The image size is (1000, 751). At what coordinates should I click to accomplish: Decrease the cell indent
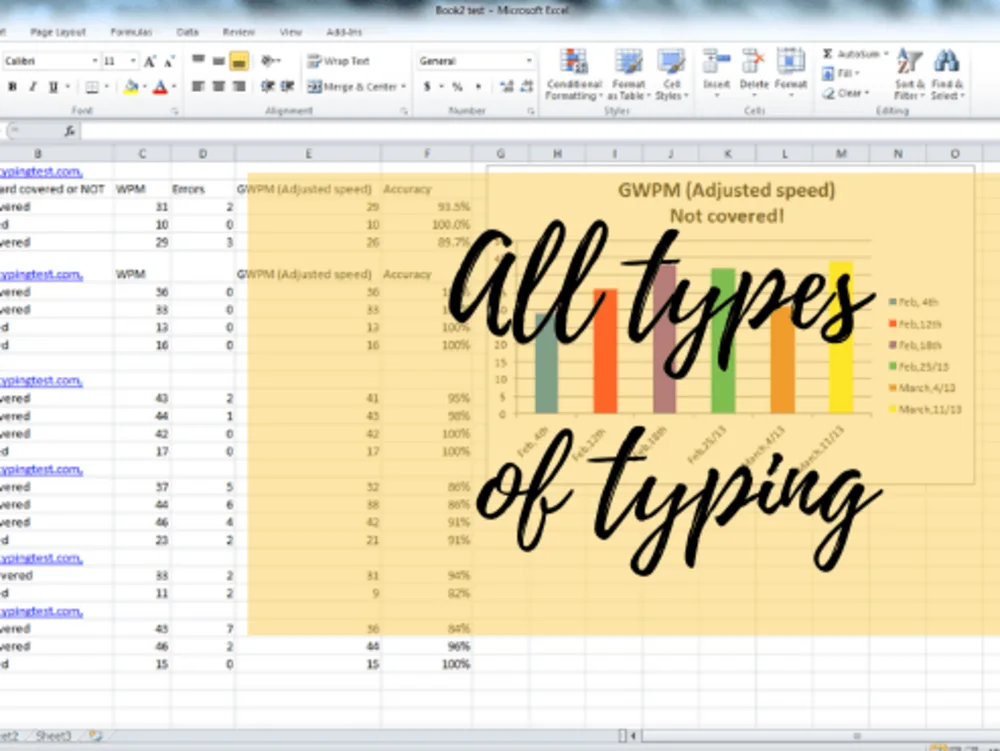tap(268, 86)
